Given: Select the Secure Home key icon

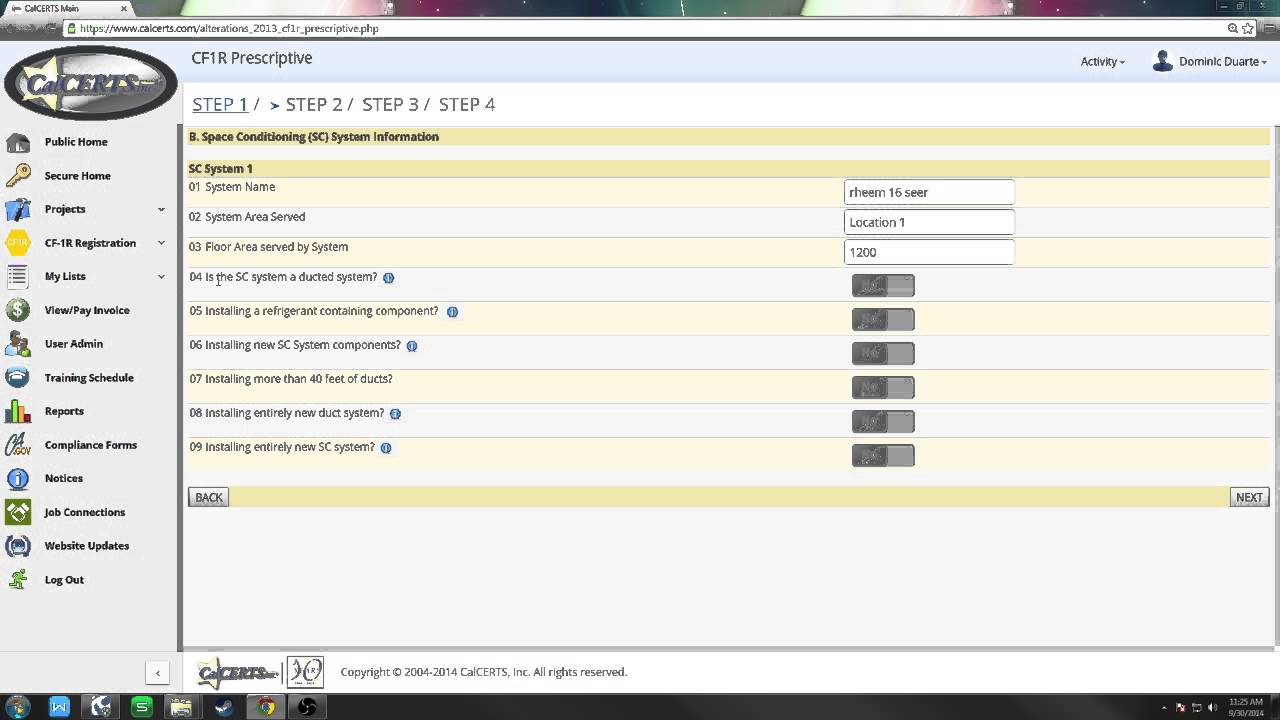Looking at the screenshot, I should click(x=18, y=176).
